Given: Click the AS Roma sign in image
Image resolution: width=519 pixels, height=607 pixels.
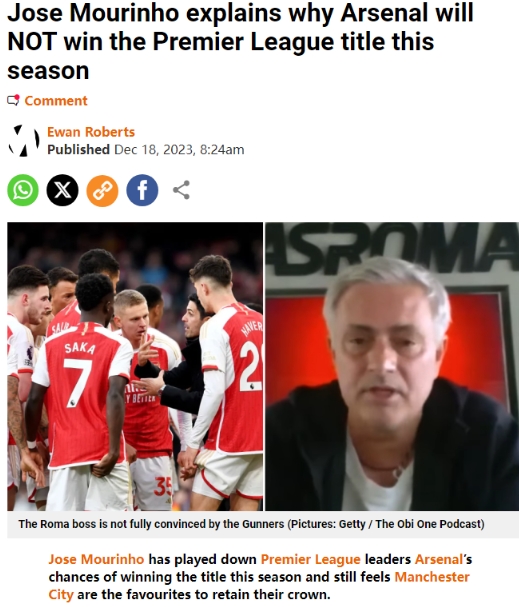Looking at the screenshot, I should click(x=392, y=249).
